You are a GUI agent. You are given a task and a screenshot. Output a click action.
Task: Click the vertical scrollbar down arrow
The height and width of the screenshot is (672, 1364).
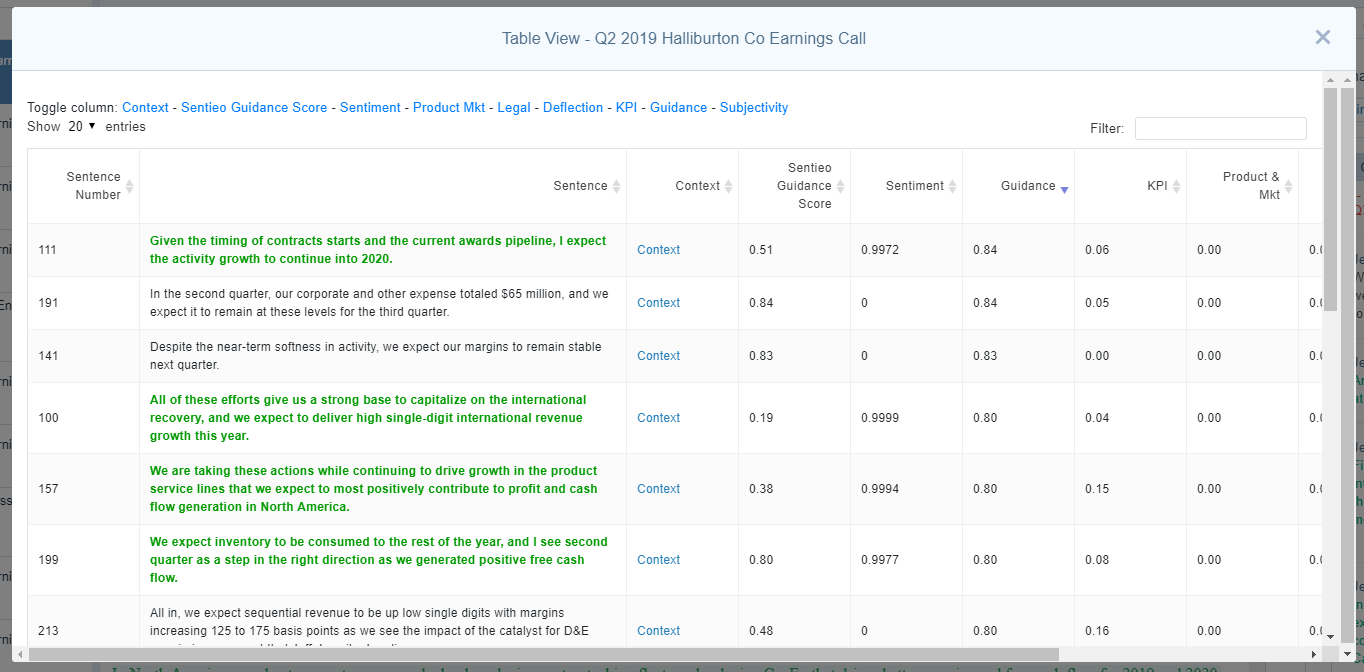tap(1330, 635)
